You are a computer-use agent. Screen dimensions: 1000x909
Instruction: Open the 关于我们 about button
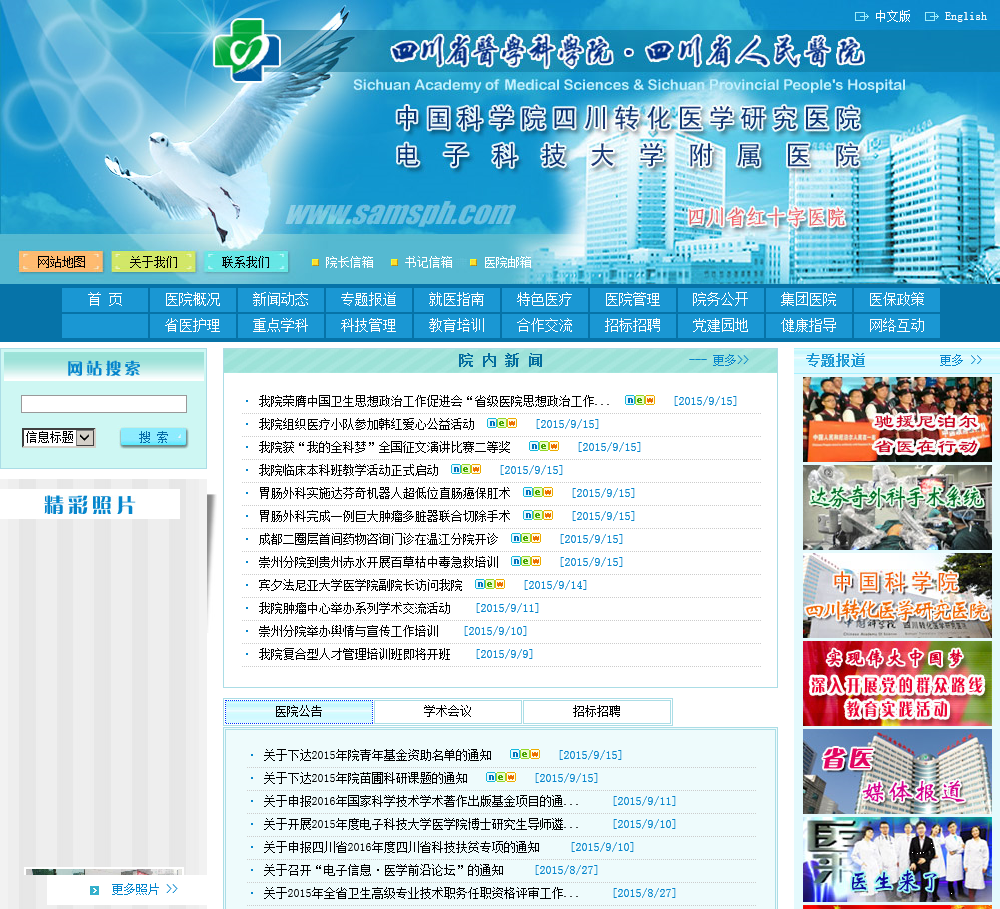coord(153,262)
